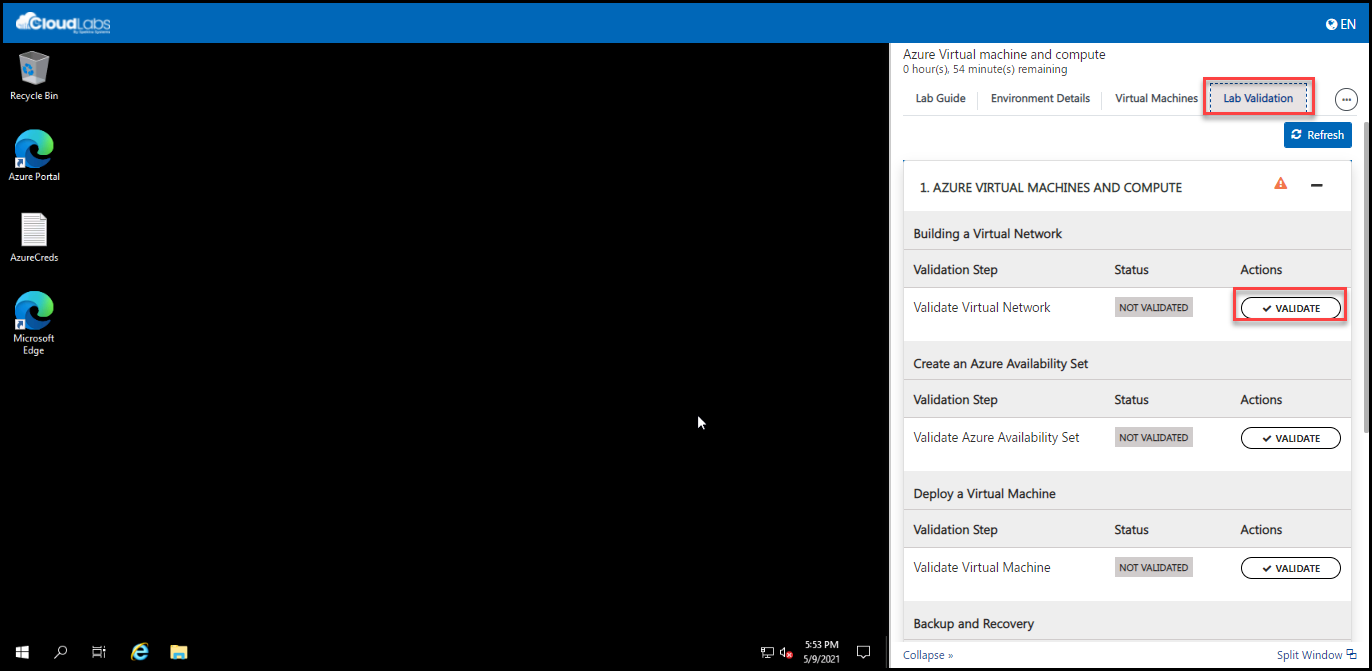Screen dimensions: 1372x671
Task: Select the Lab Validation tab
Action: click(x=1258, y=98)
